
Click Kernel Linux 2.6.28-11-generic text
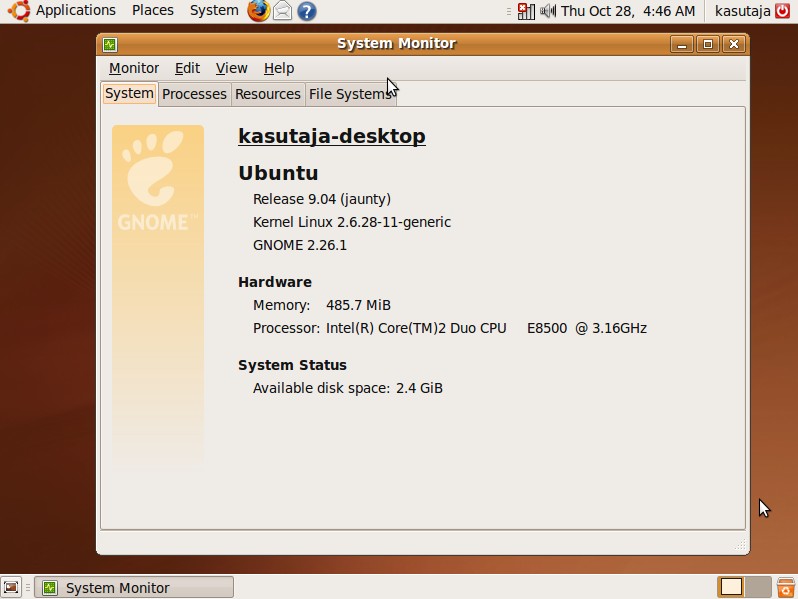tap(352, 222)
